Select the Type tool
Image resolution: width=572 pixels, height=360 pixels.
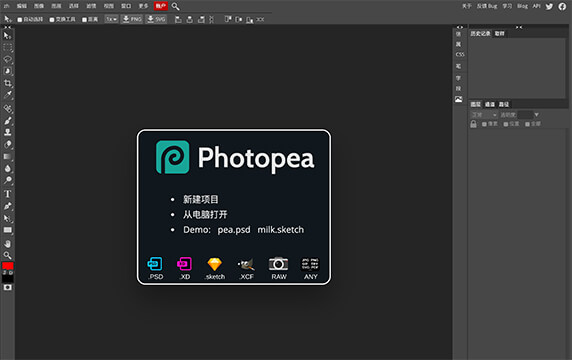pos(7,194)
